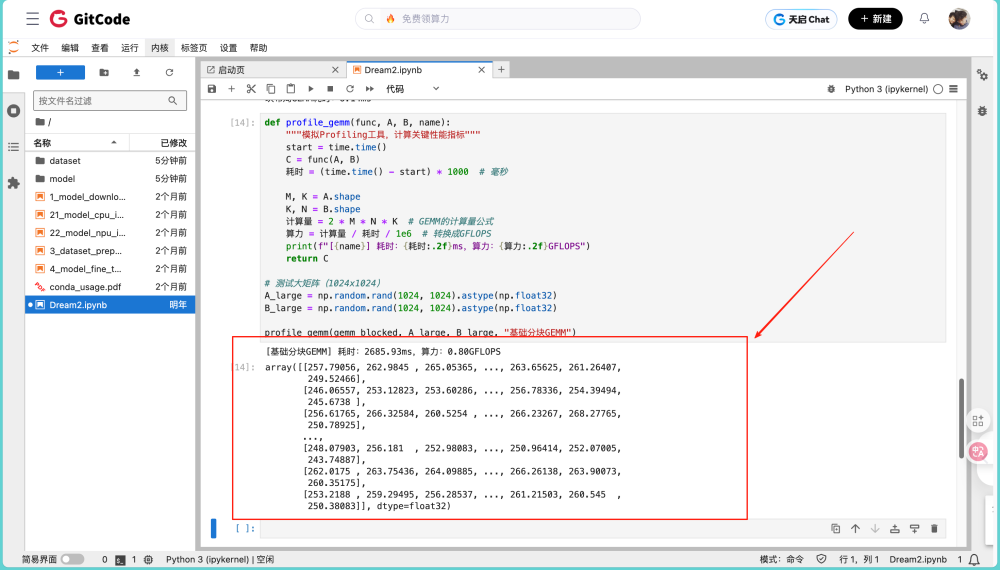Switch to the 启动页 tab
The width and height of the screenshot is (1000, 570).
click(x=273, y=69)
